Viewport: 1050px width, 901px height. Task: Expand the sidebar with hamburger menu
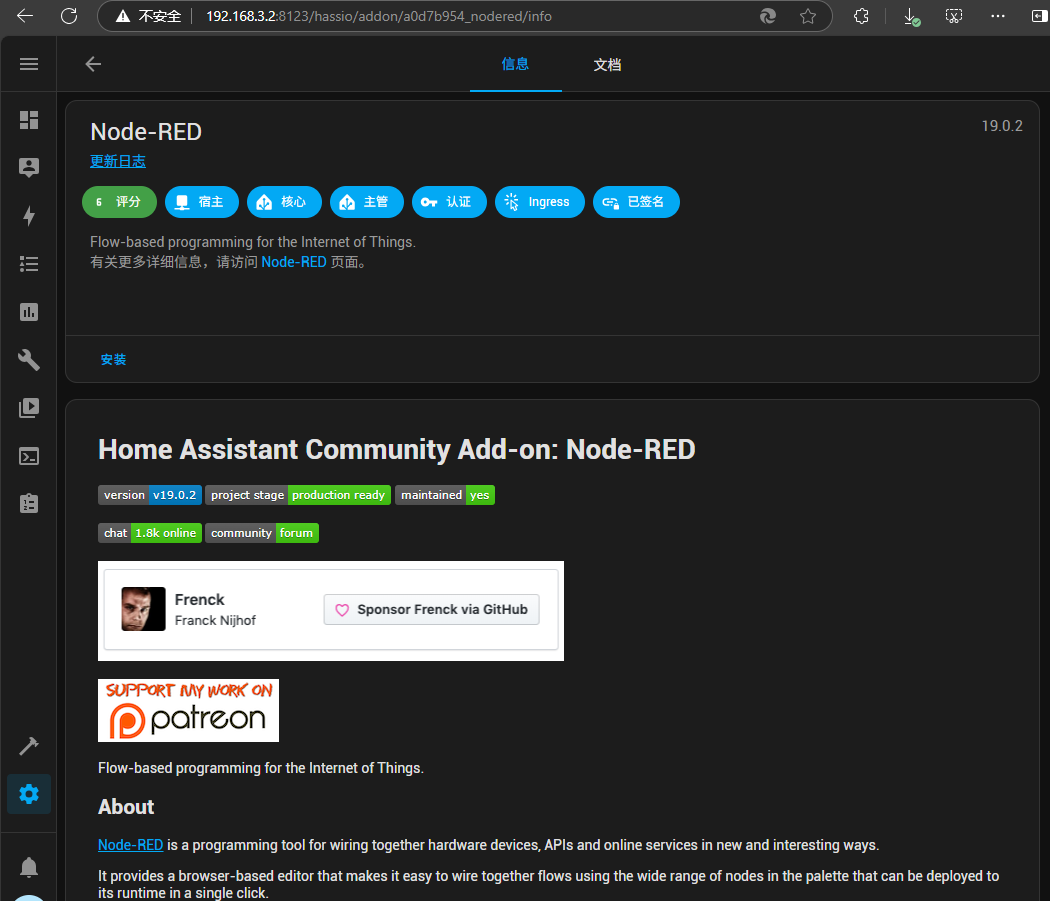(x=29, y=64)
